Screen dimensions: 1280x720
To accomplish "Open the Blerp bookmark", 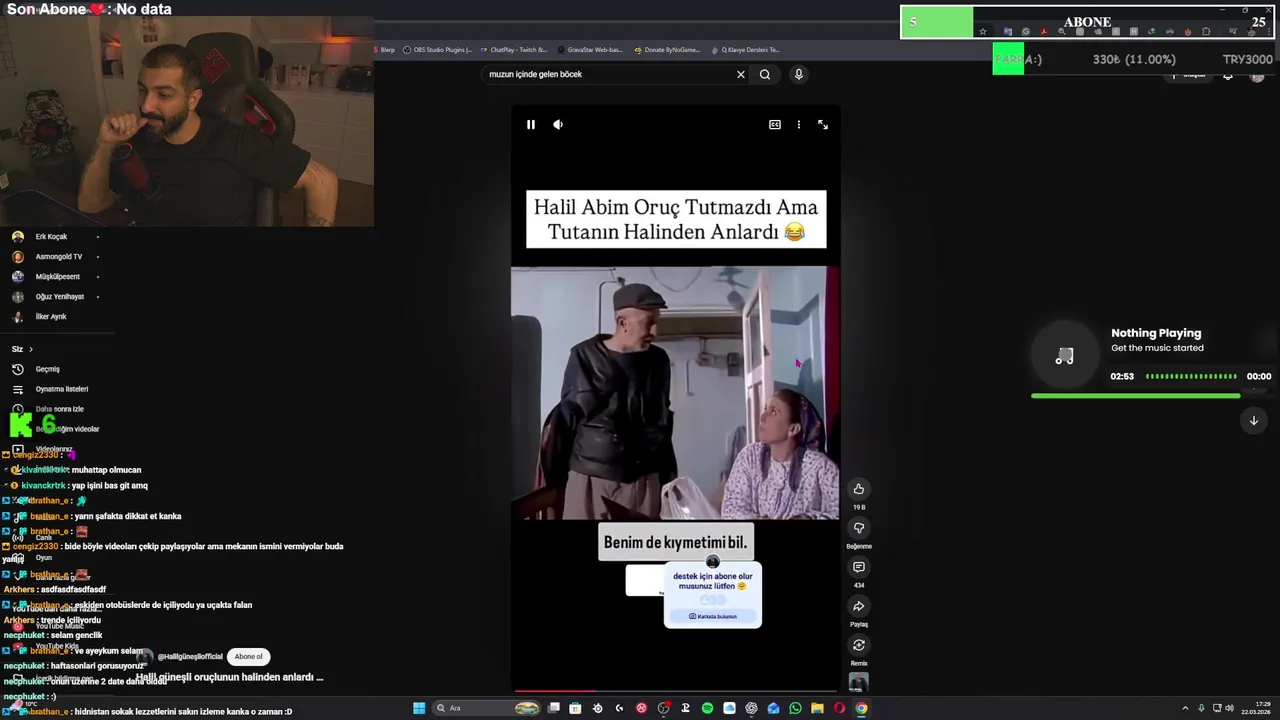I will click(x=385, y=50).
